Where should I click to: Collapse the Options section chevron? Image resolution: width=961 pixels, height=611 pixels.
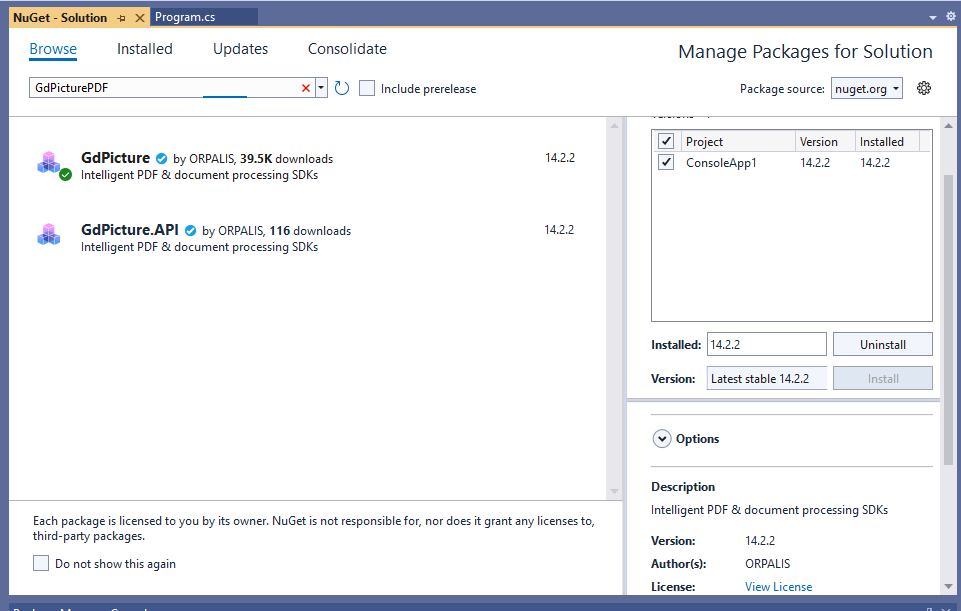click(x=662, y=438)
